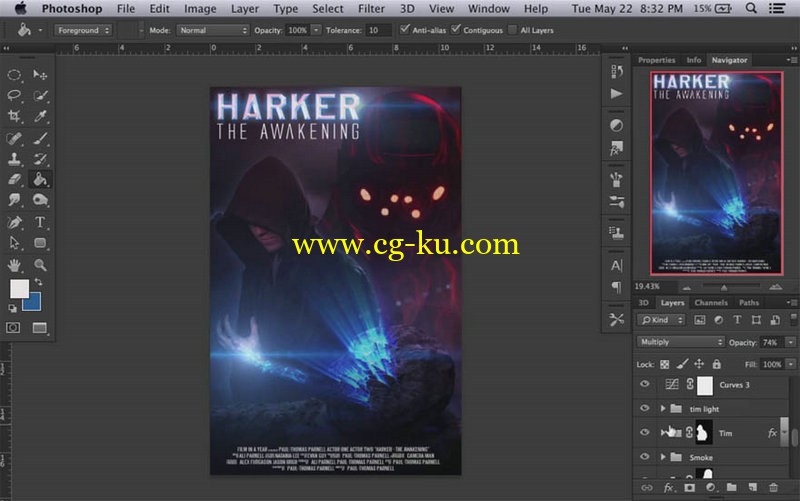This screenshot has height=501, width=800.
Task: Select the Eraser tool
Action: pyautogui.click(x=14, y=179)
